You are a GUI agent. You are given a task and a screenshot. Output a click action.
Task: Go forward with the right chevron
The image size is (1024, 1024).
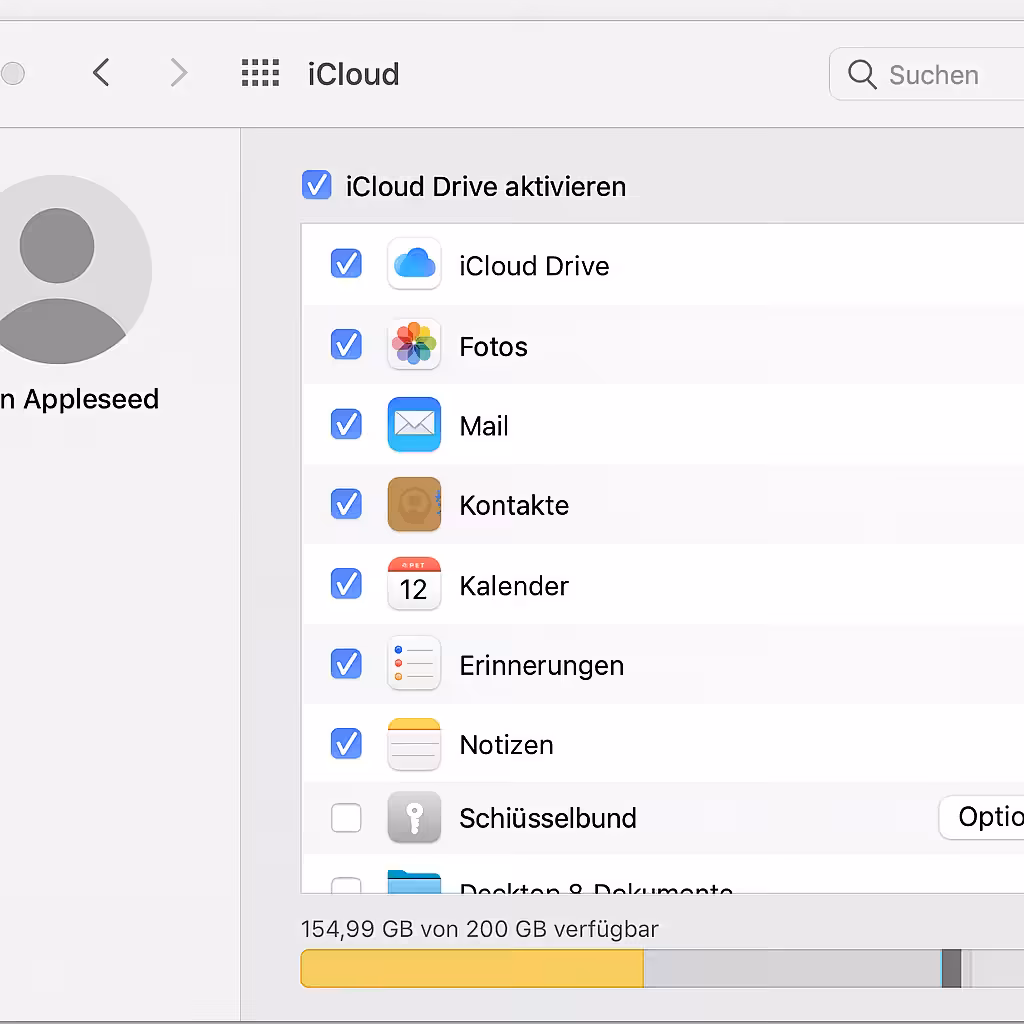coord(178,72)
